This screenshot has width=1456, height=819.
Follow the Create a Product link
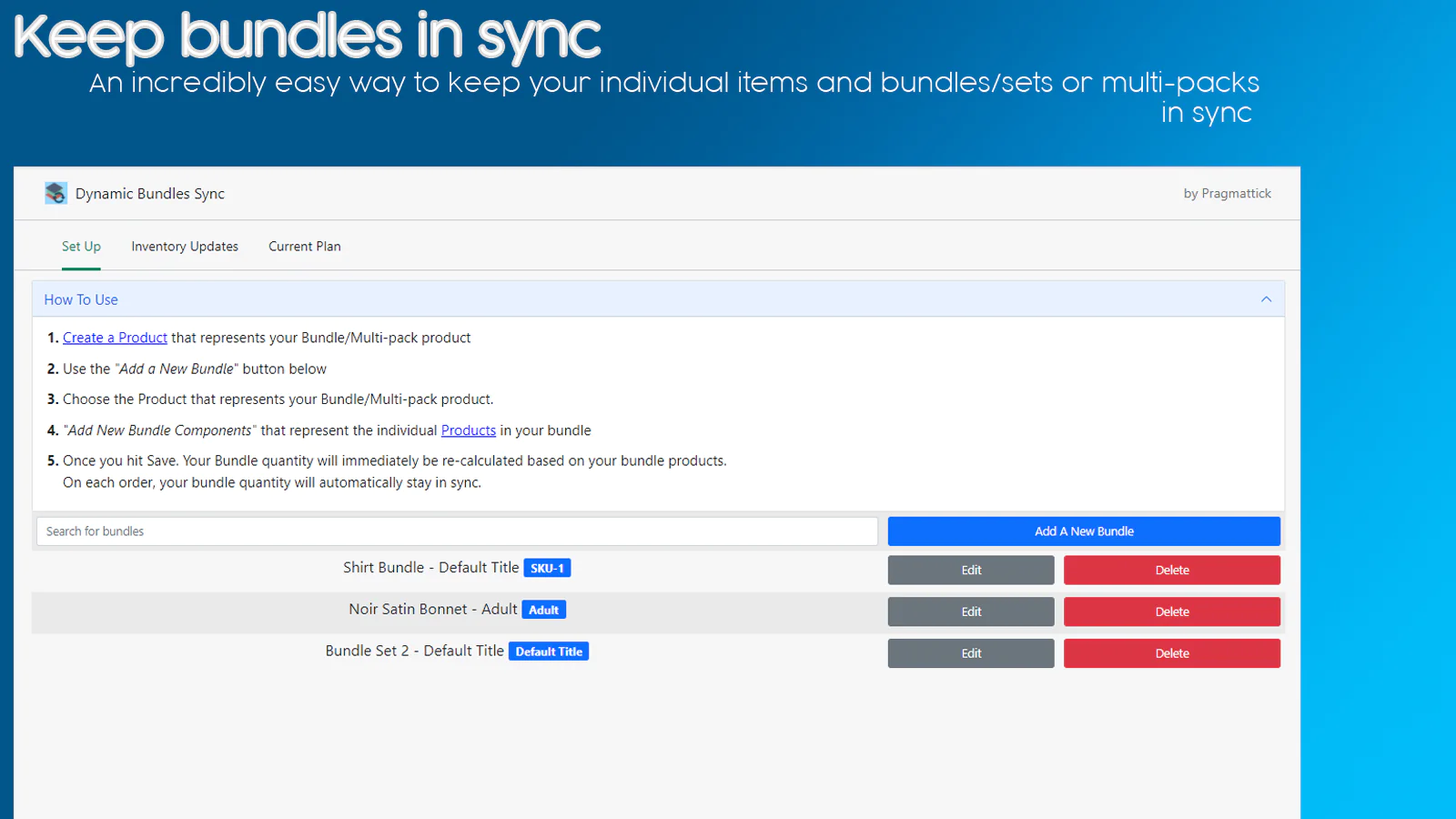pyautogui.click(x=115, y=338)
